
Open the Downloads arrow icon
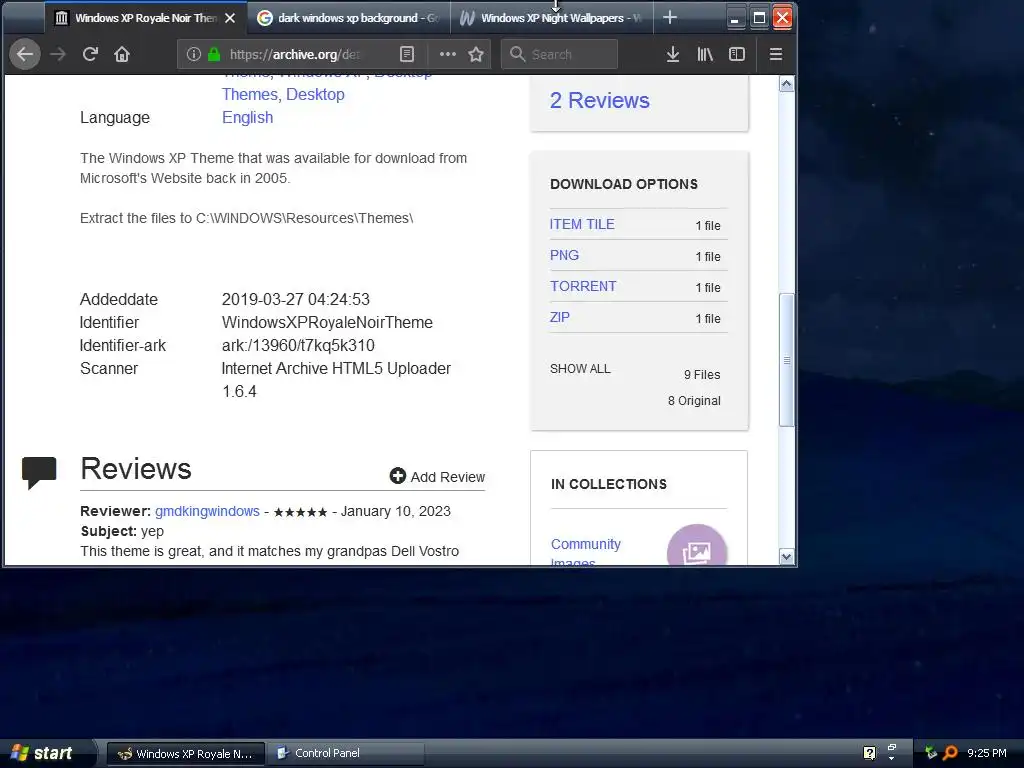pyautogui.click(x=673, y=54)
